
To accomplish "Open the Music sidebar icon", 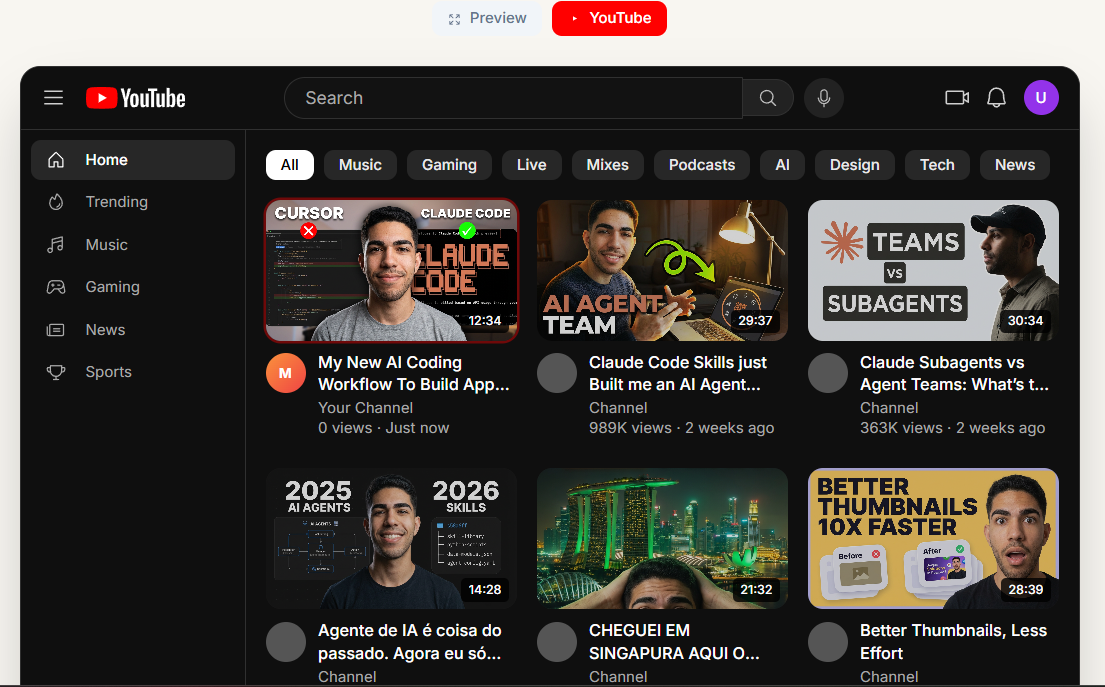I will click(x=57, y=244).
